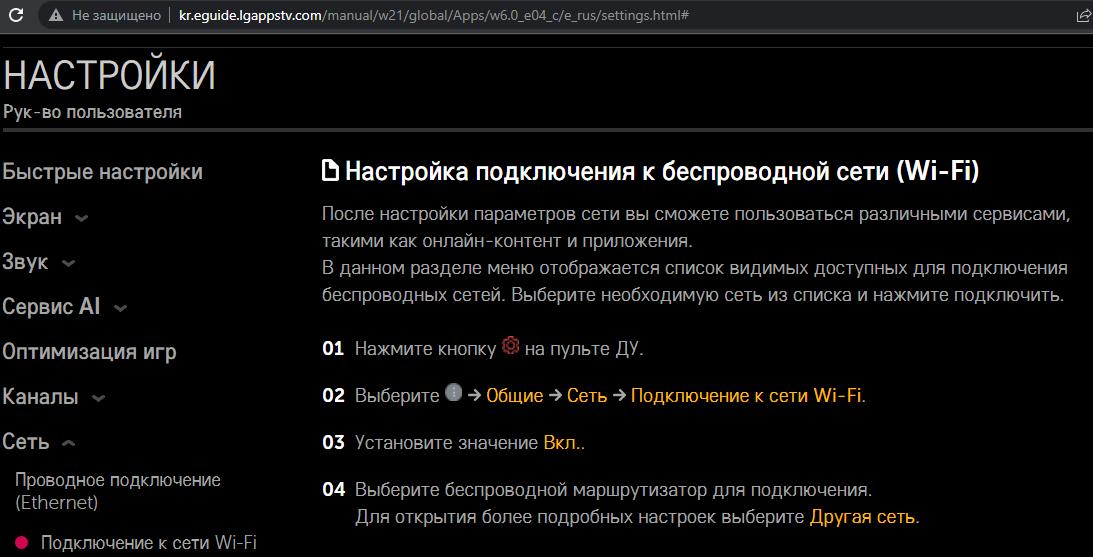This screenshot has width=1093, height=557.
Task: Select Проводное подключение (Ethernet) in the sidebar
Action: coord(117,491)
